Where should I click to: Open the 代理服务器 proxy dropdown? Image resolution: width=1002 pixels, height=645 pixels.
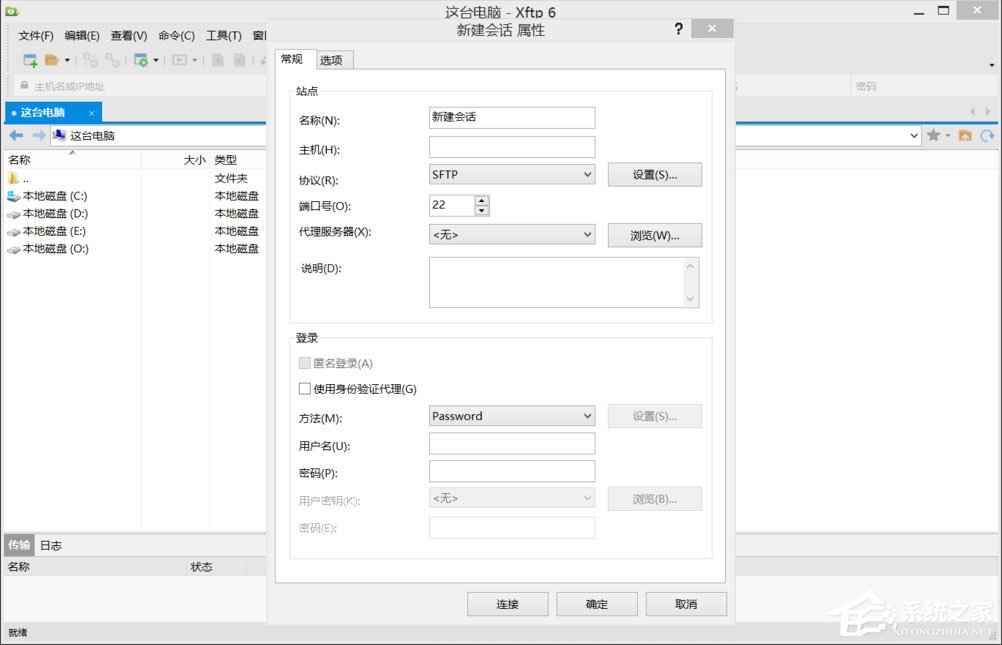511,234
